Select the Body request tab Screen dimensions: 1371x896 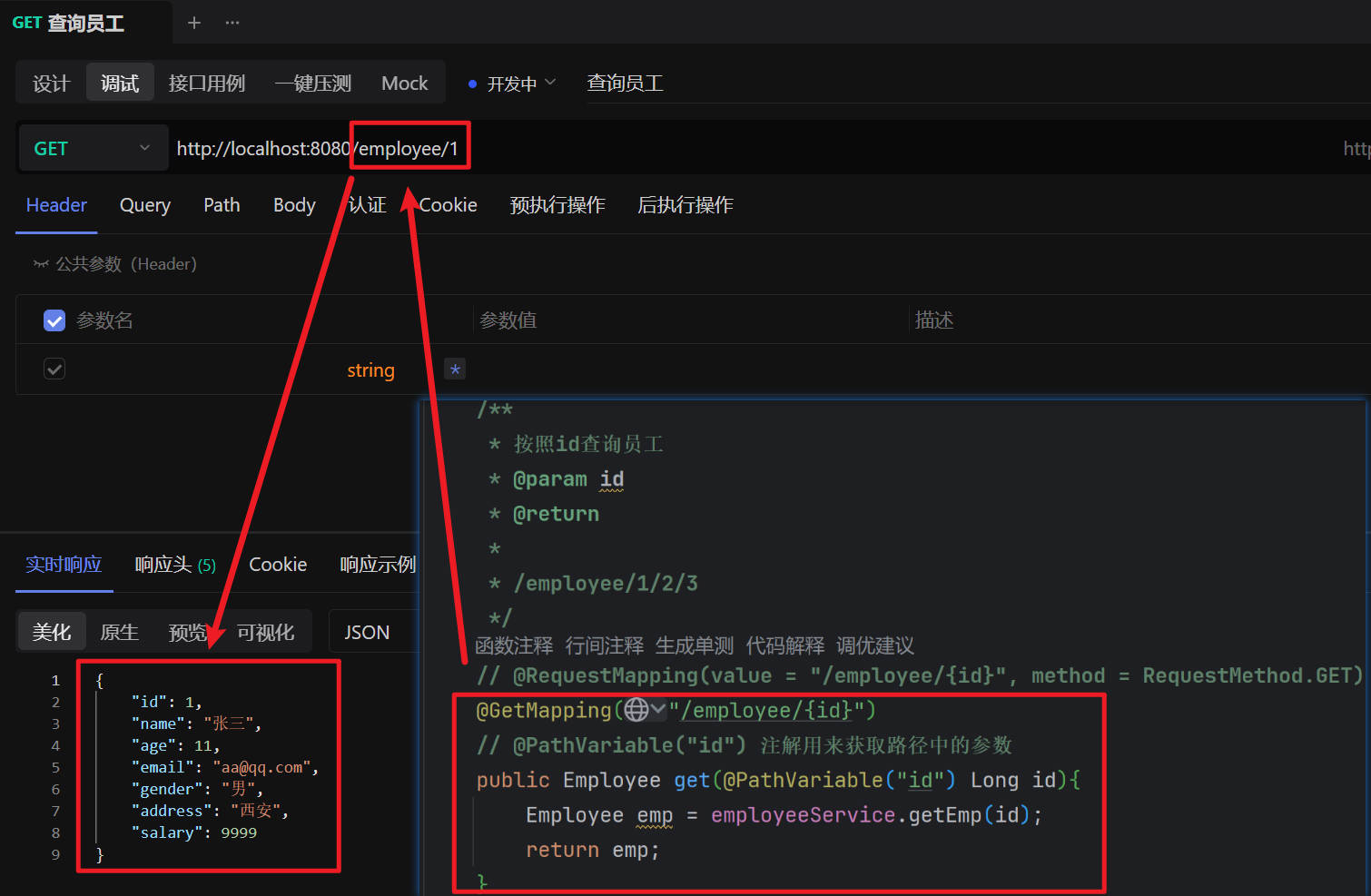(x=294, y=205)
